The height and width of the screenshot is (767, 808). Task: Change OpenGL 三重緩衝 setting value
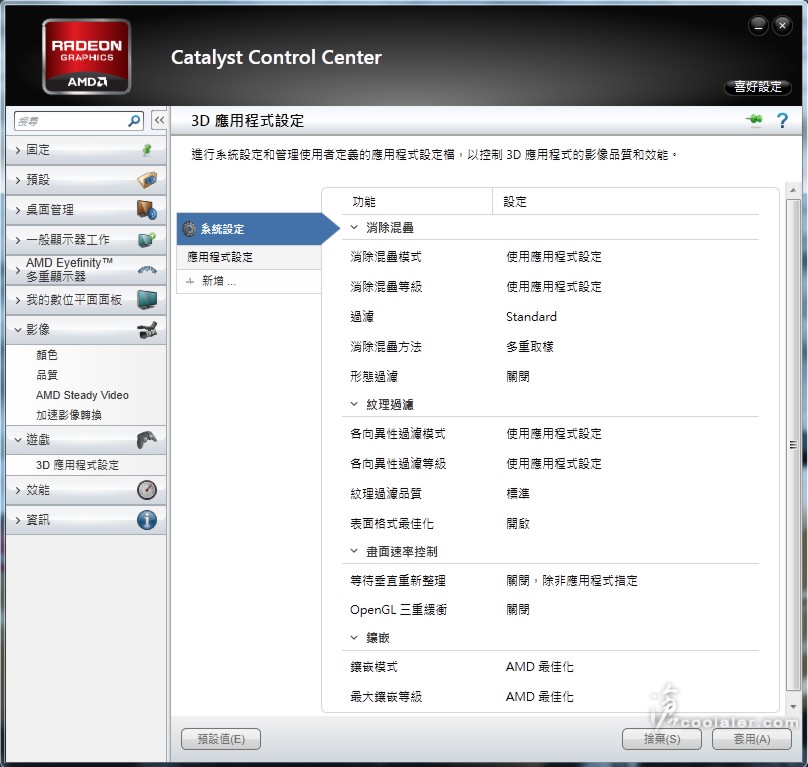tap(518, 610)
